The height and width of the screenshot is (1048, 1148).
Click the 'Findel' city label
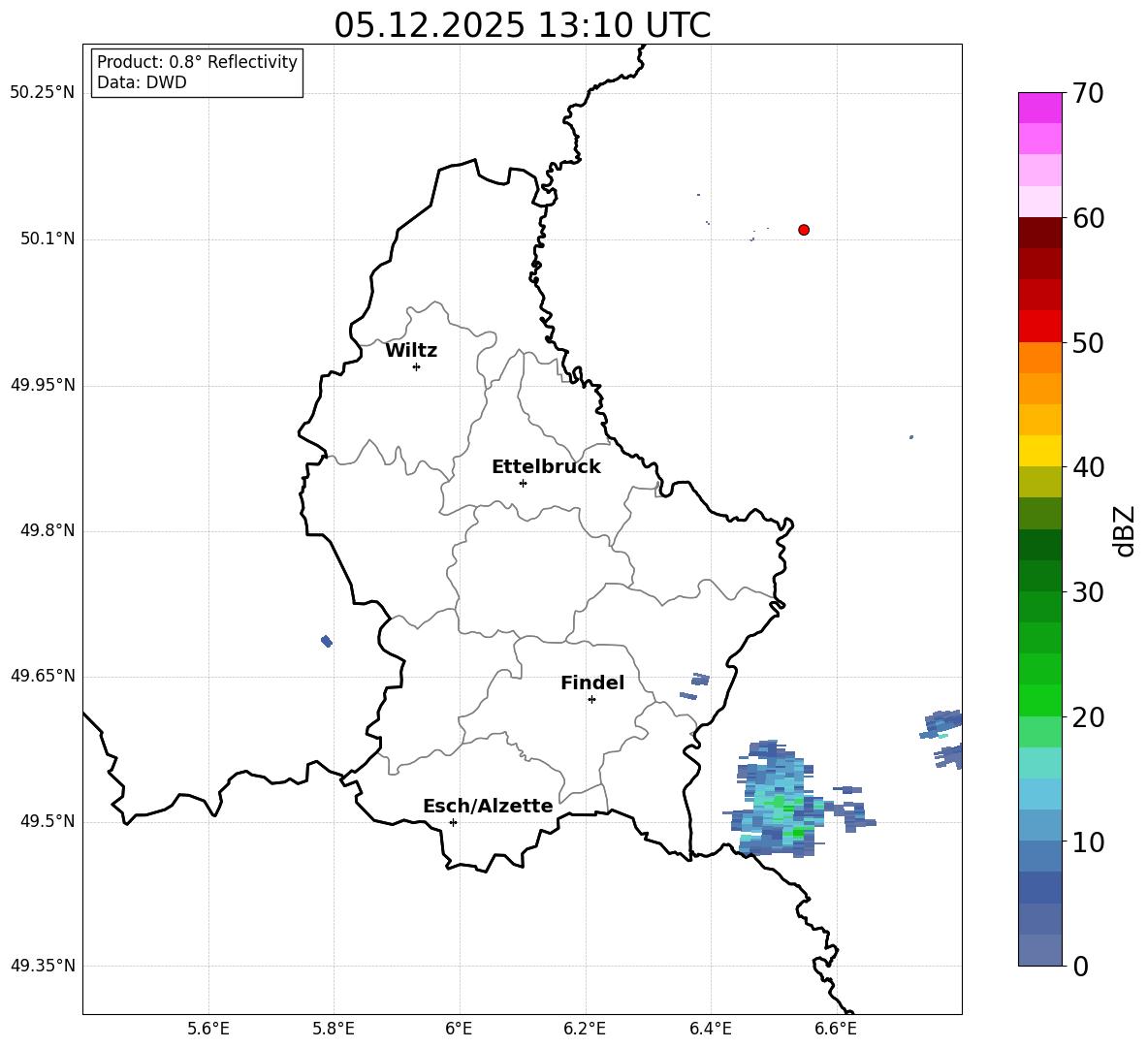click(x=592, y=683)
